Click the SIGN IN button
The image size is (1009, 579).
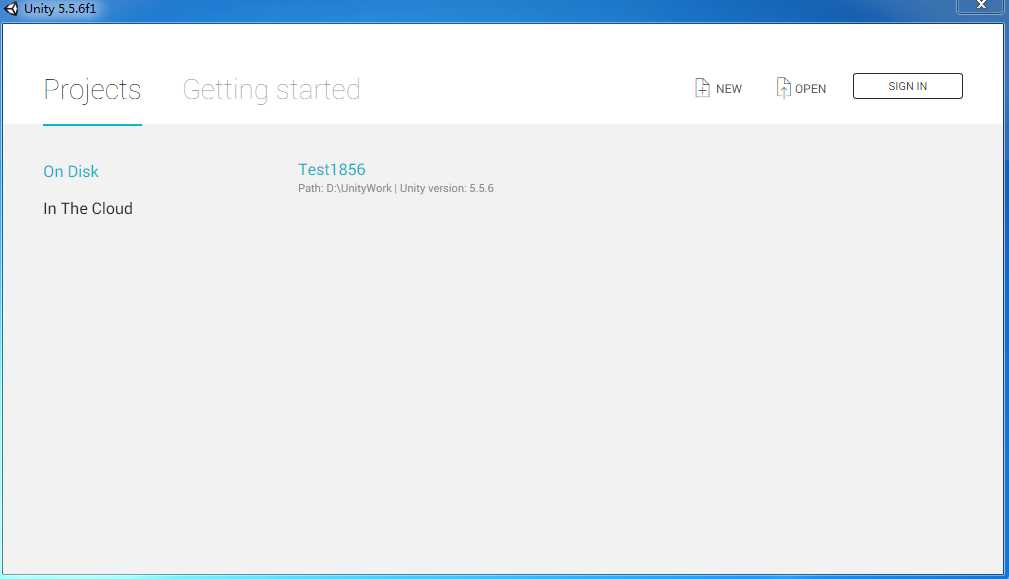907,86
